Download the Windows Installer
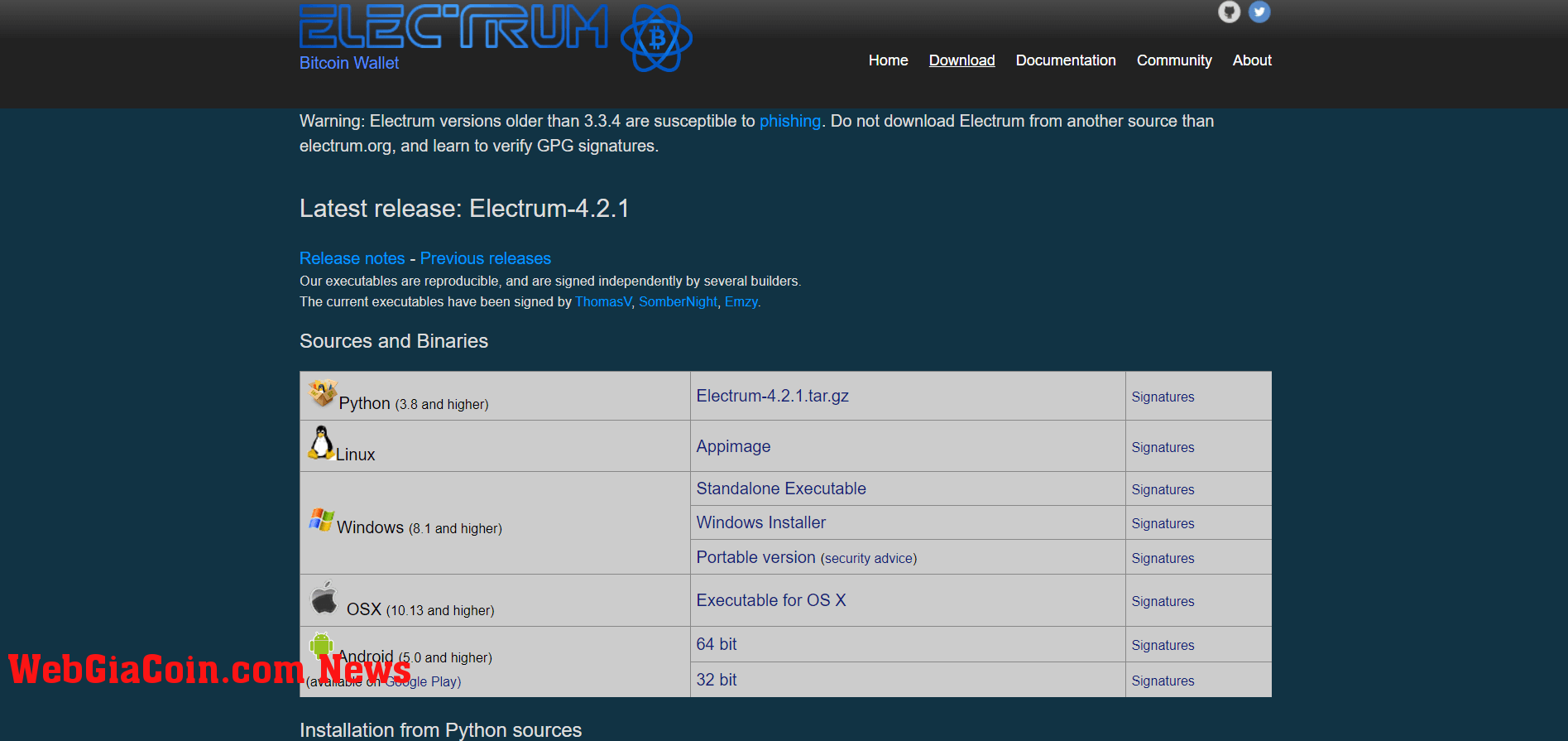Viewport: 1568px width, 741px height. pos(761,522)
